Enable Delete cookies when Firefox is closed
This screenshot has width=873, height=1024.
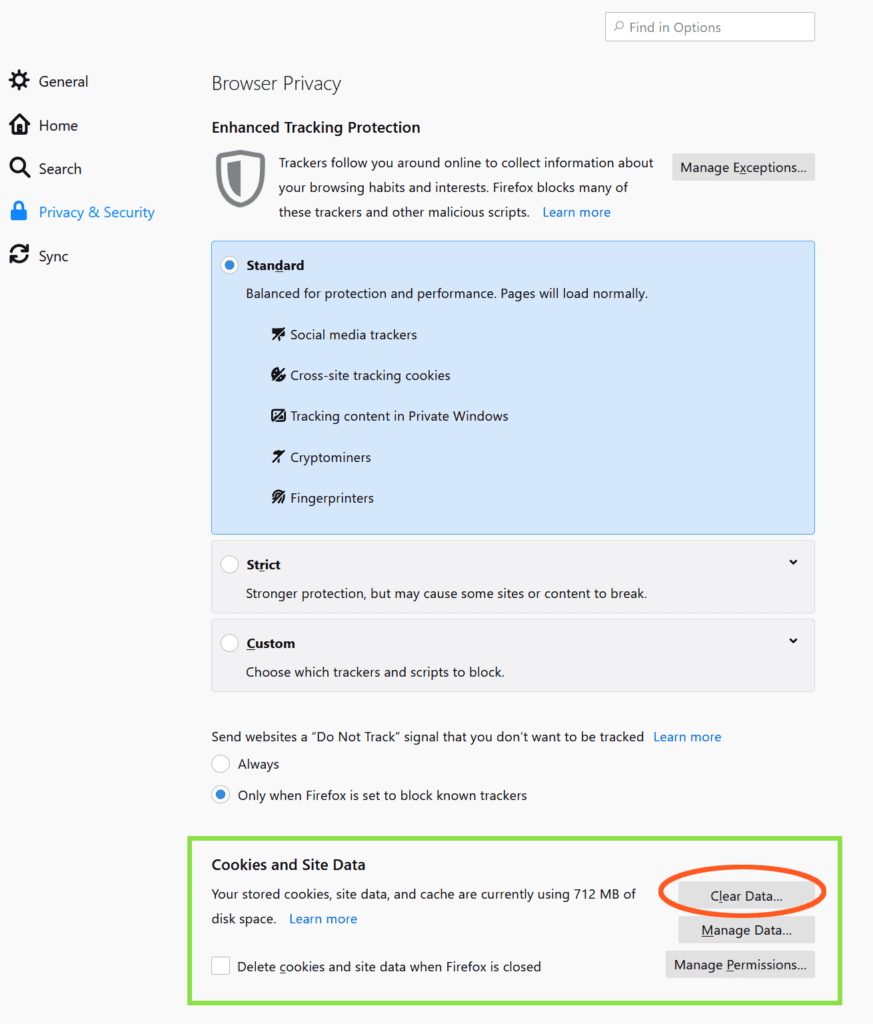pos(221,967)
